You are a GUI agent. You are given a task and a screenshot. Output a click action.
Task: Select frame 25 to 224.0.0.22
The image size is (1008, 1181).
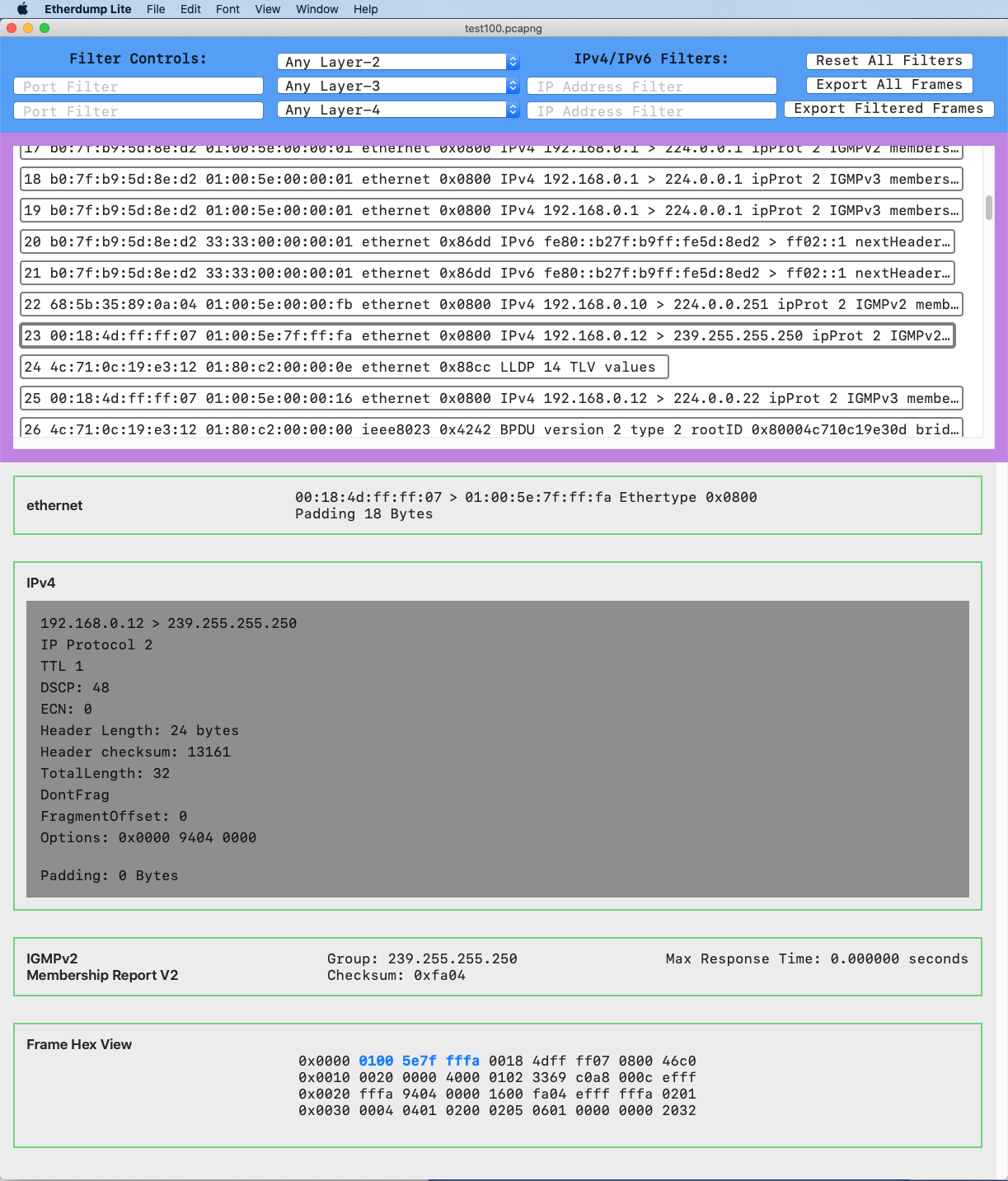pyautogui.click(x=491, y=398)
